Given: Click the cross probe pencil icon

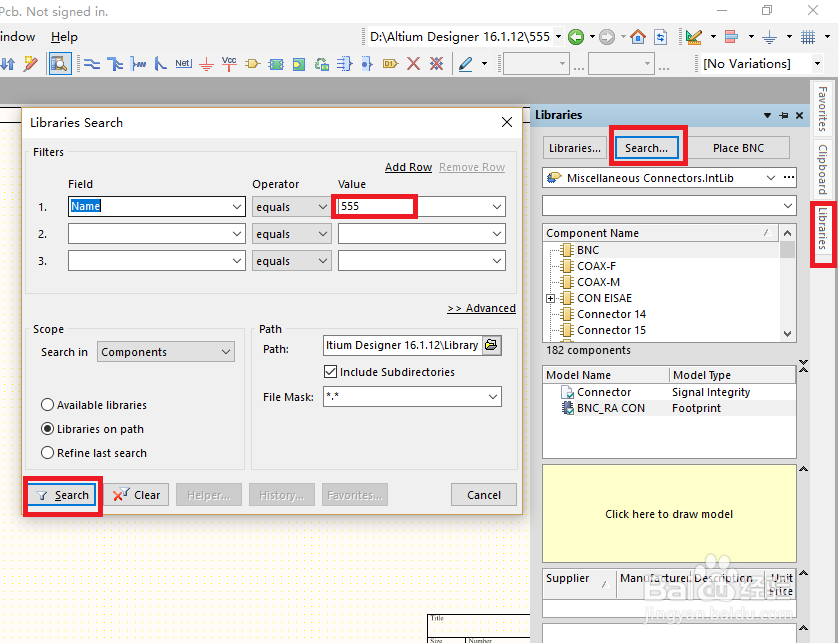Looking at the screenshot, I should [31, 65].
